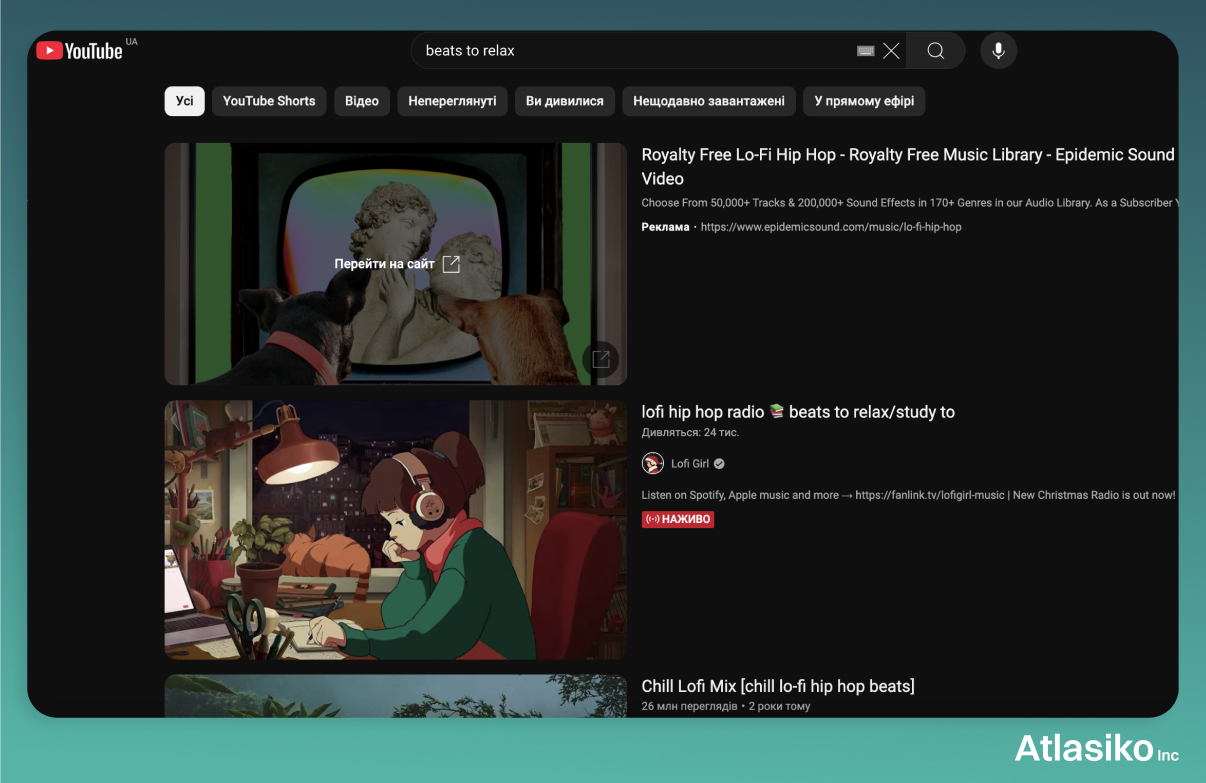
Task: Click the 'Listen on Spotify' description text
Action: pyautogui.click(x=908, y=495)
